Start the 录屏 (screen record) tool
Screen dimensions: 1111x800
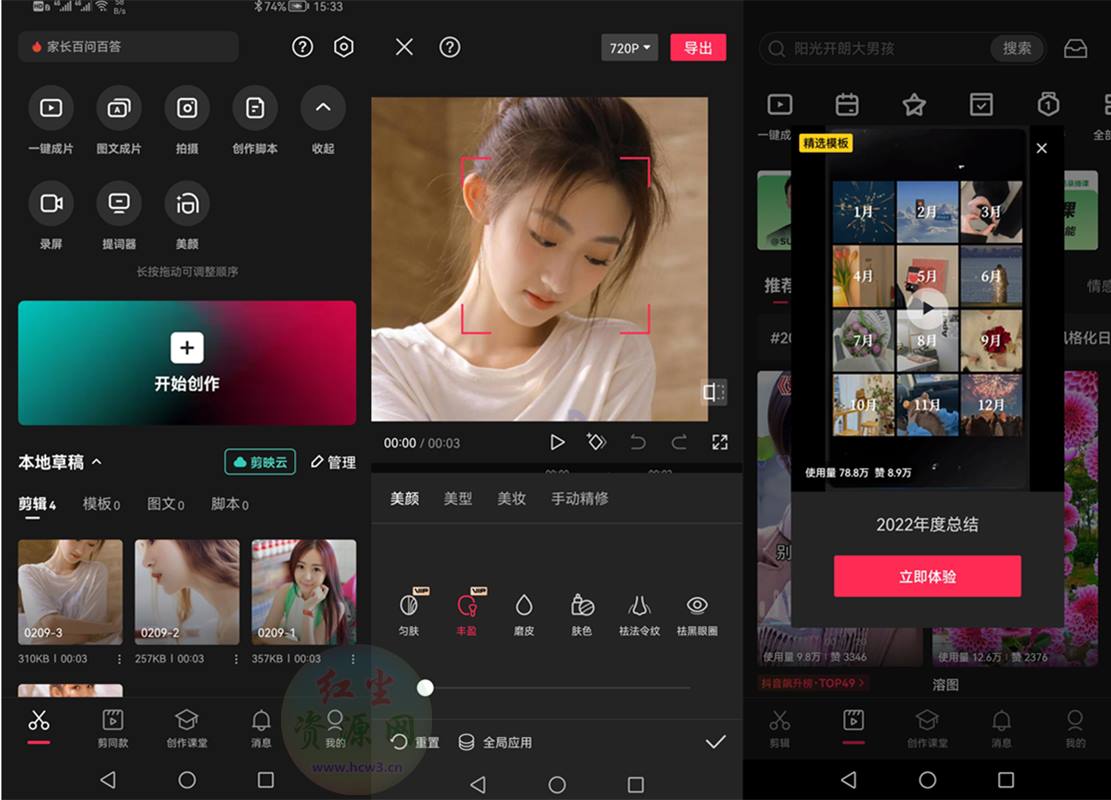point(51,205)
